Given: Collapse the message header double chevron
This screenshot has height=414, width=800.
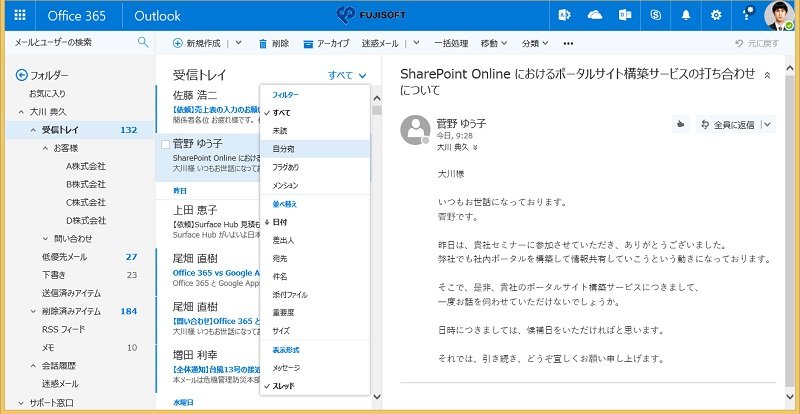Looking at the screenshot, I should [x=767, y=75].
